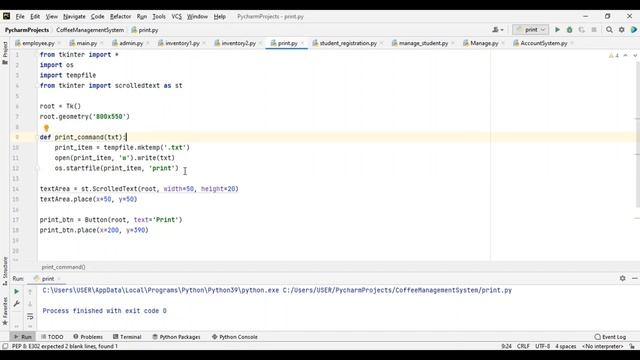Click print_command() breadcrumb below editor
The height and width of the screenshot is (360, 640).
coord(63,267)
